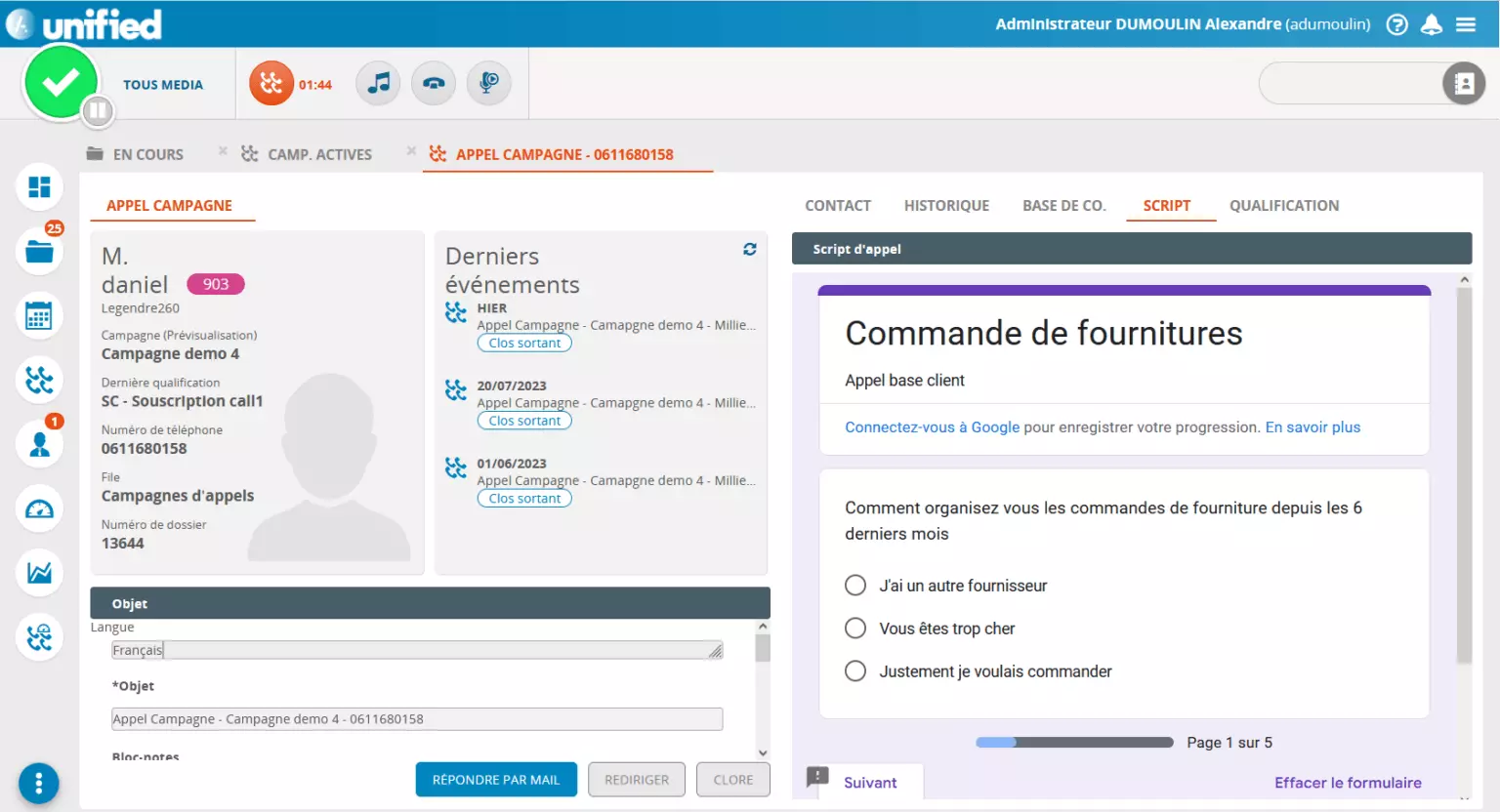Image resolution: width=1500 pixels, height=812 pixels.
Task: Click Suivant in the script form
Action: pos(870,783)
